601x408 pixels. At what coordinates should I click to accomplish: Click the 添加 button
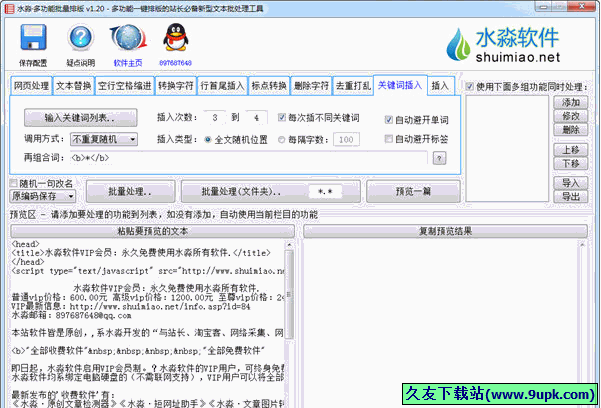pos(570,102)
